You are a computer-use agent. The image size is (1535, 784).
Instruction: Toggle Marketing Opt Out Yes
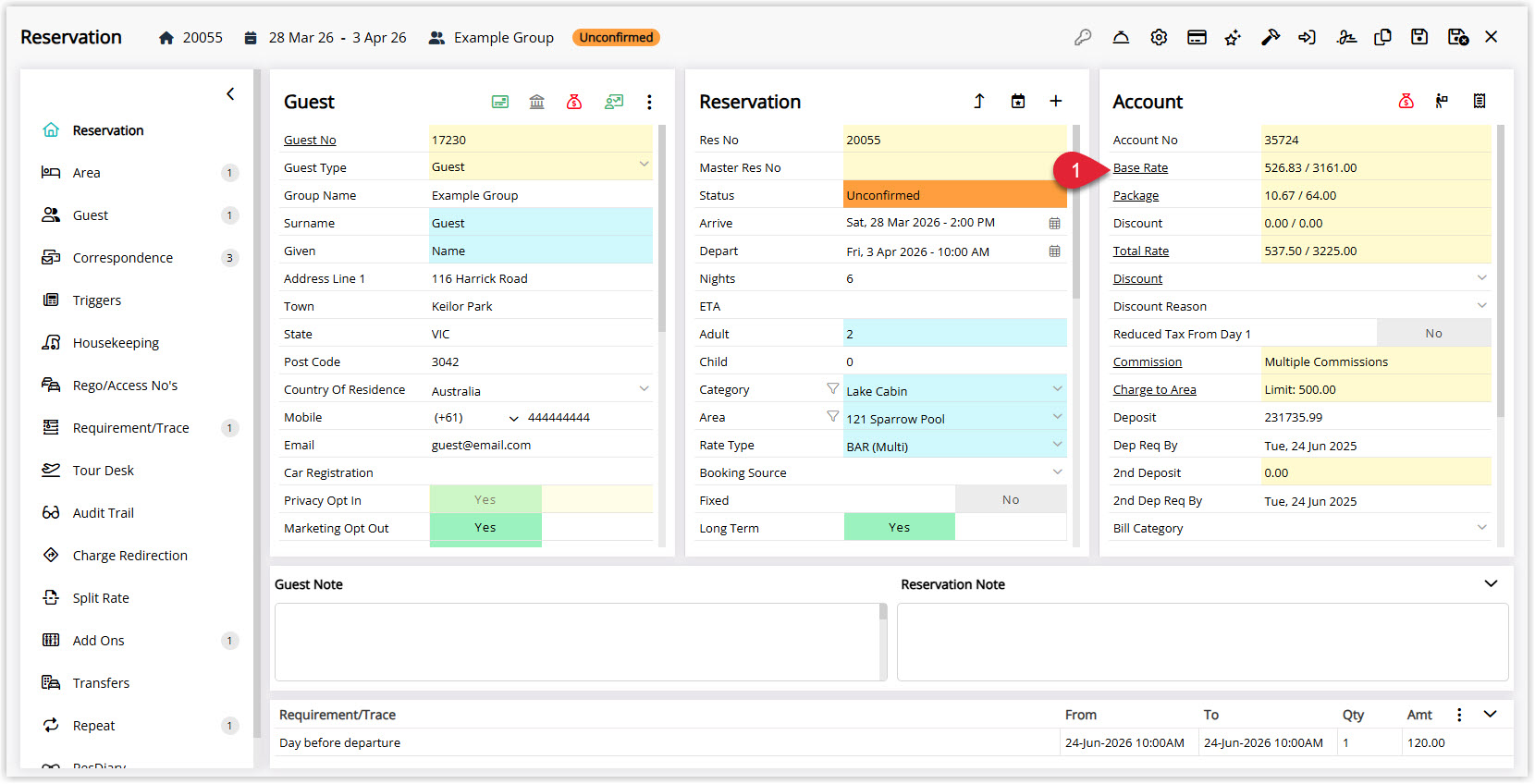pos(485,527)
